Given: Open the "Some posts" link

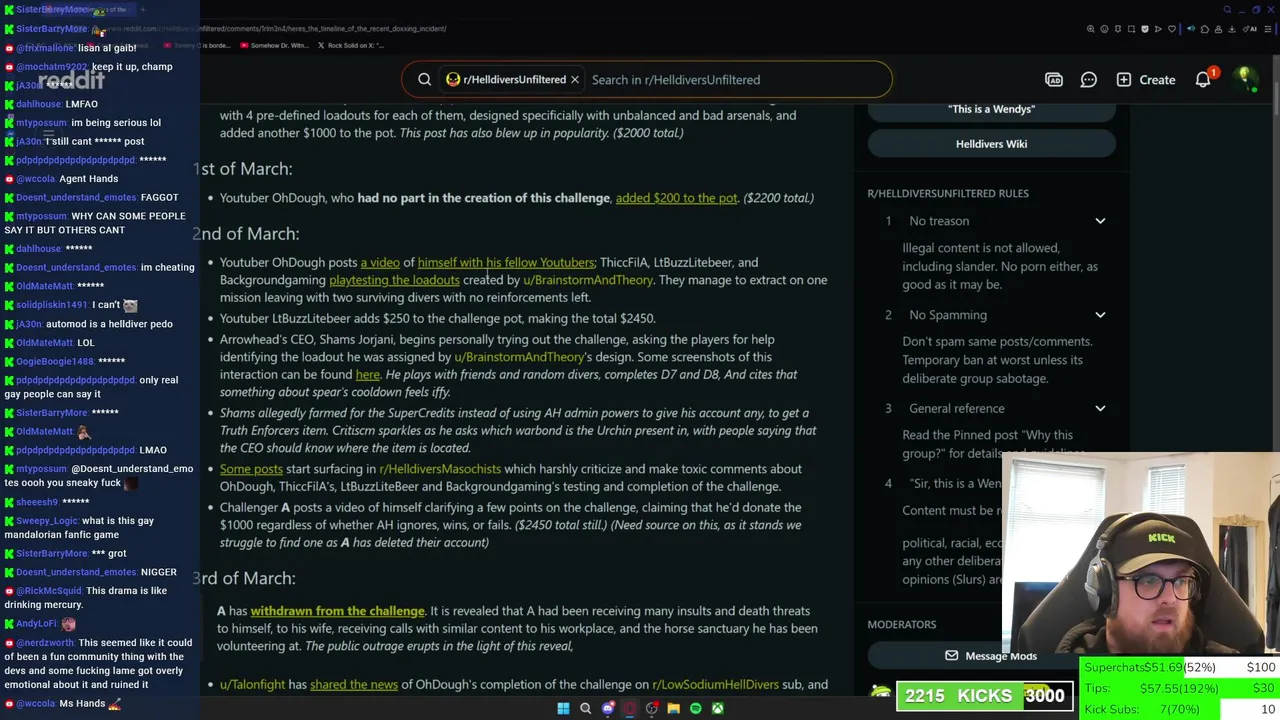Looking at the screenshot, I should point(251,469).
